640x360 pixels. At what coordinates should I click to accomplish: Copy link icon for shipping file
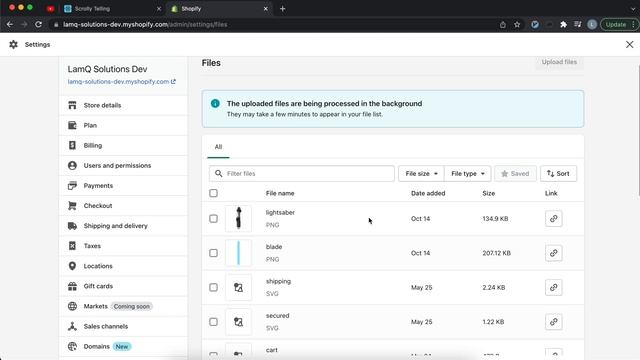pyautogui.click(x=553, y=287)
